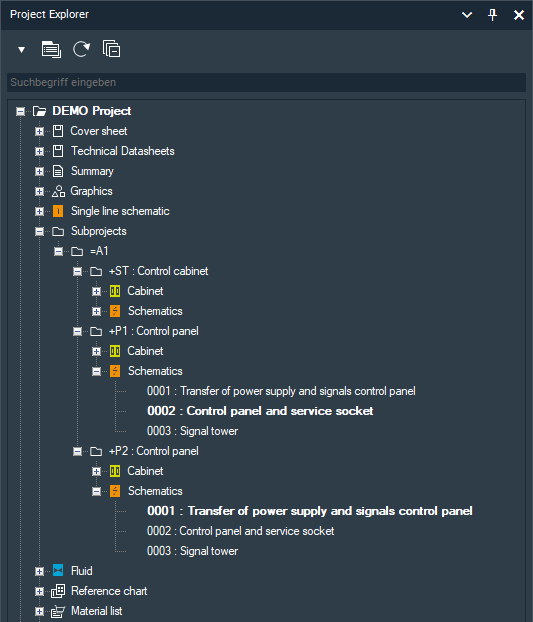Click the Material list icon

point(58,611)
